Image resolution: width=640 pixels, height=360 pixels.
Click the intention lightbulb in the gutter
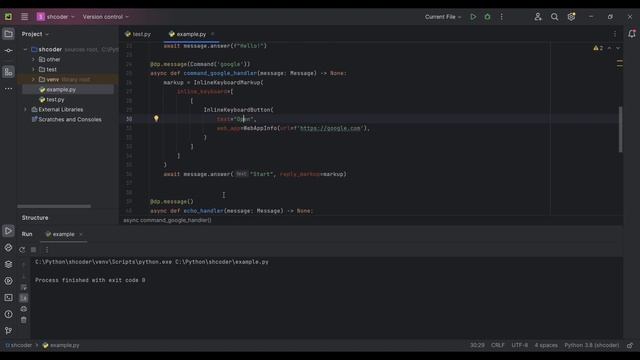pos(156,119)
